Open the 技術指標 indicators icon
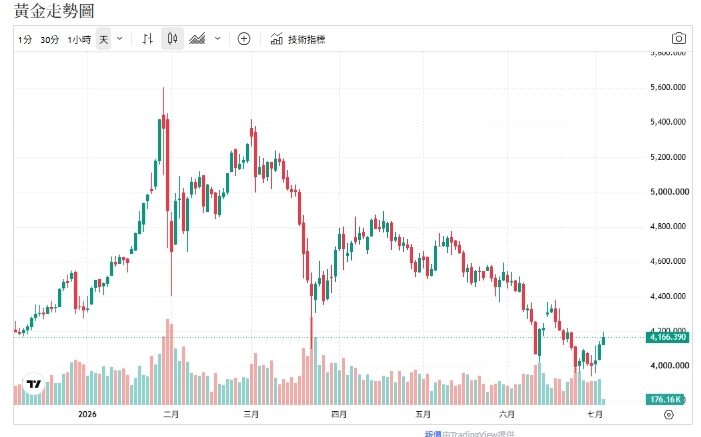Image resolution: width=701 pixels, height=437 pixels. [x=276, y=39]
